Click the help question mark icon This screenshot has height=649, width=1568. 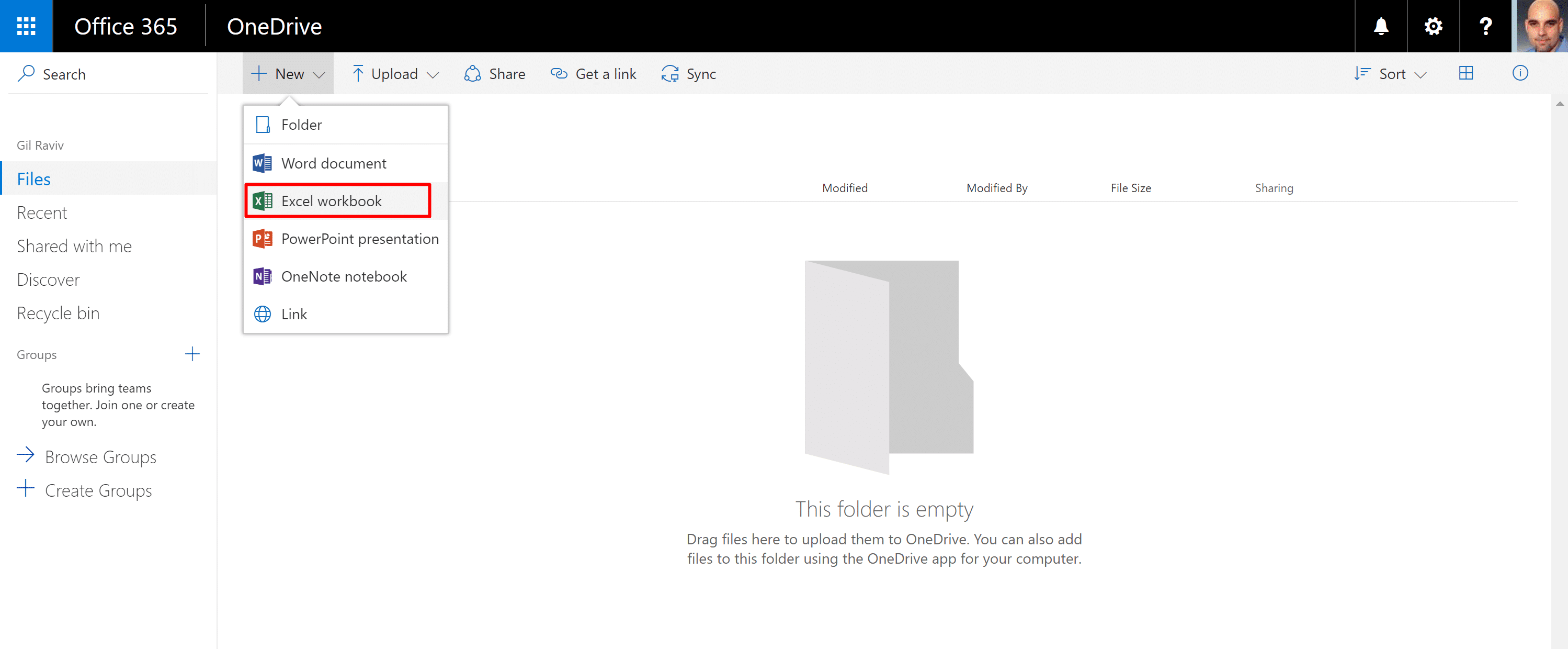(1485, 26)
